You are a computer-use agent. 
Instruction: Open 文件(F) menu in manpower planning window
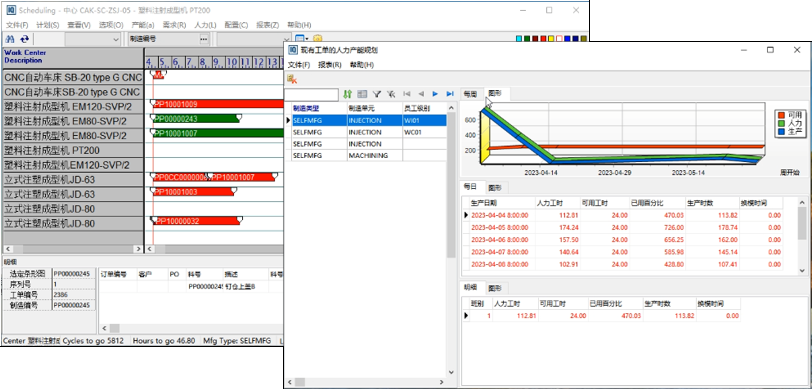[299, 65]
